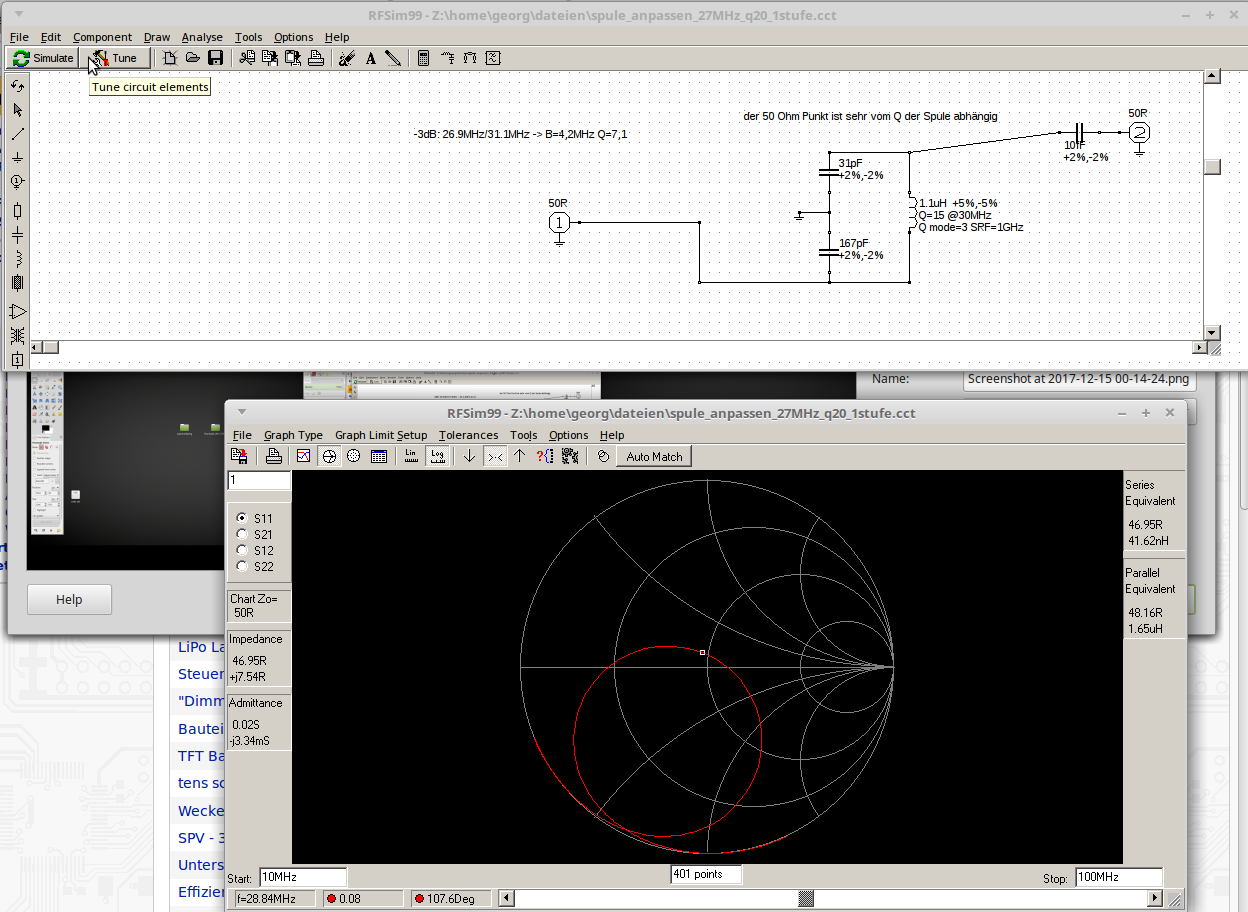Click the print icon in graph window
Image resolution: width=1248 pixels, height=912 pixels.
[273, 456]
